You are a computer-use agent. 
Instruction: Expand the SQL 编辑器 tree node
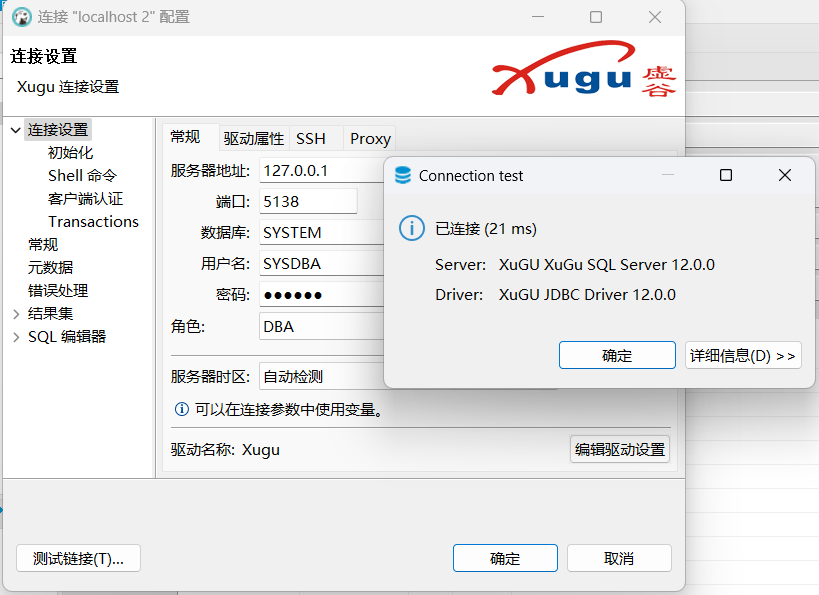point(16,337)
